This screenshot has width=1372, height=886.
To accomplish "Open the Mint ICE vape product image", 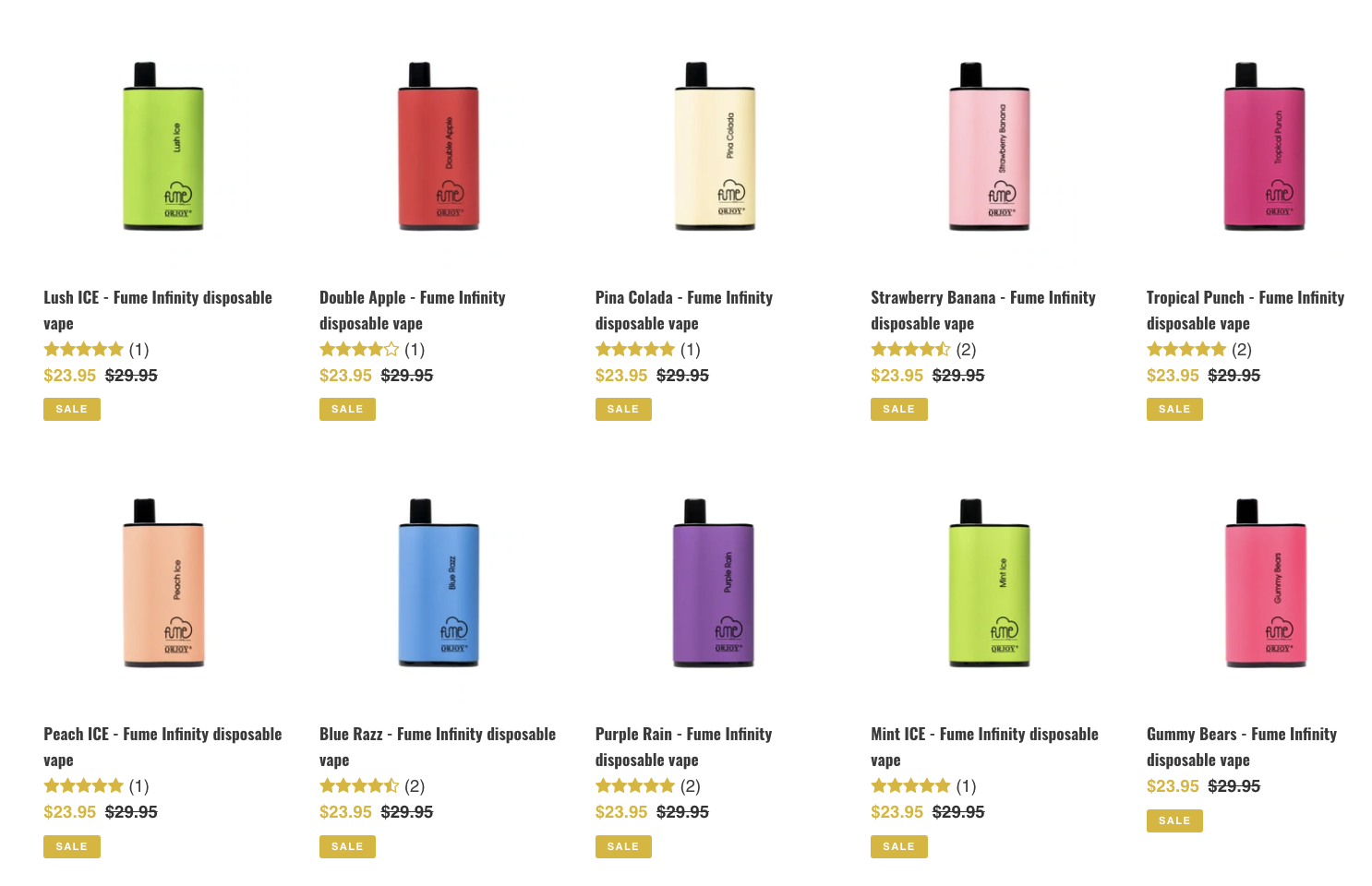I will [x=990, y=582].
